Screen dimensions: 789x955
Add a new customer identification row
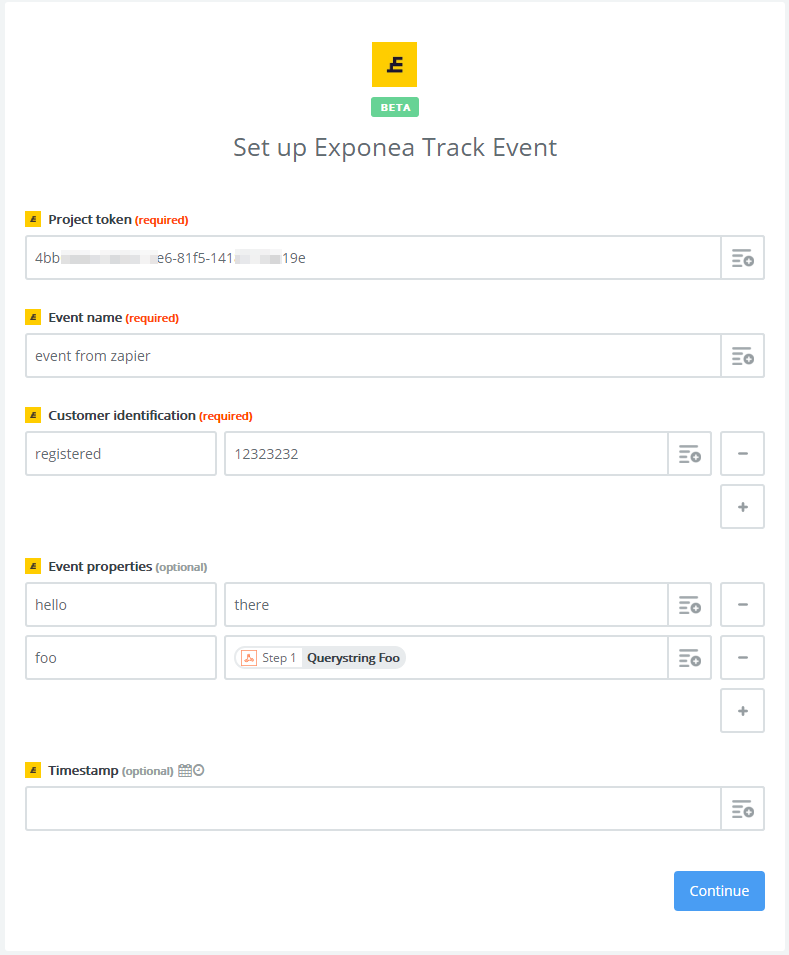[742, 507]
